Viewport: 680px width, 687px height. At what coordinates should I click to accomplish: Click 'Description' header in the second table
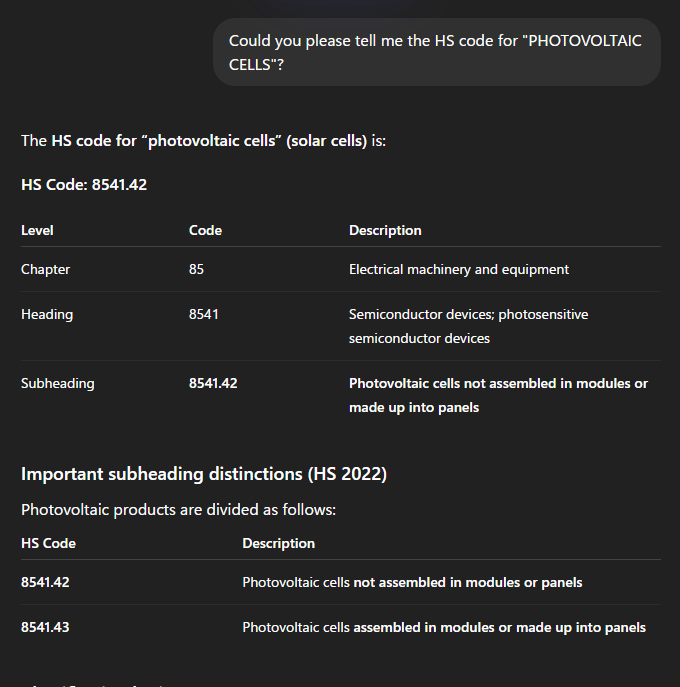coord(278,543)
